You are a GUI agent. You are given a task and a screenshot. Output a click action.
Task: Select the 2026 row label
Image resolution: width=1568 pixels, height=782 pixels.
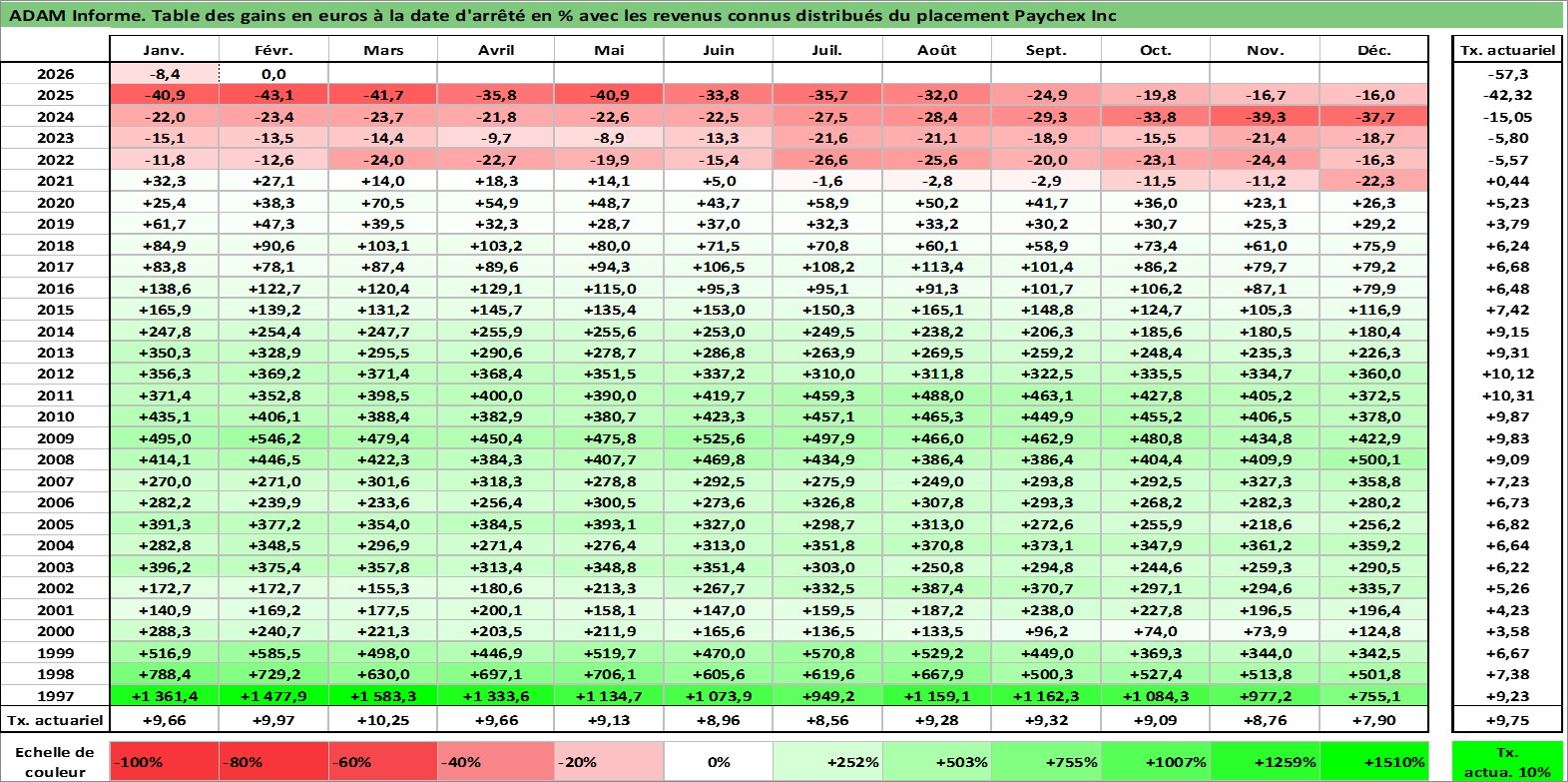coord(55,74)
